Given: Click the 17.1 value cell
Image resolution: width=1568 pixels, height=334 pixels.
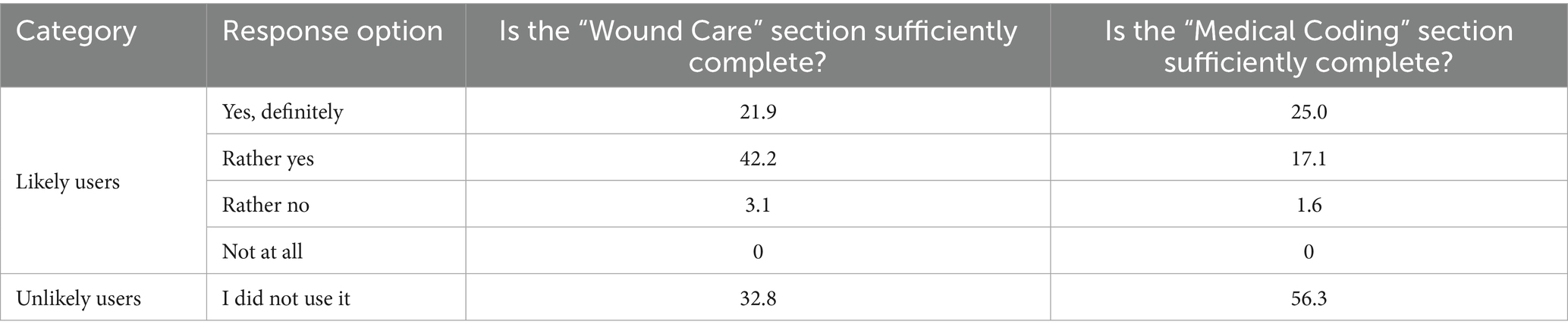Looking at the screenshot, I should (1309, 159).
